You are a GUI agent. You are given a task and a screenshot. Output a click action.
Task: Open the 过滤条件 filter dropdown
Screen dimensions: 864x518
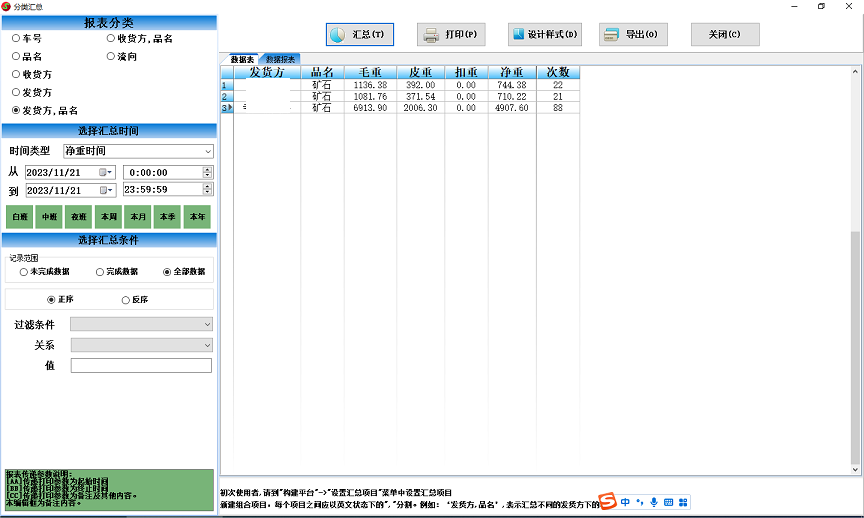207,324
